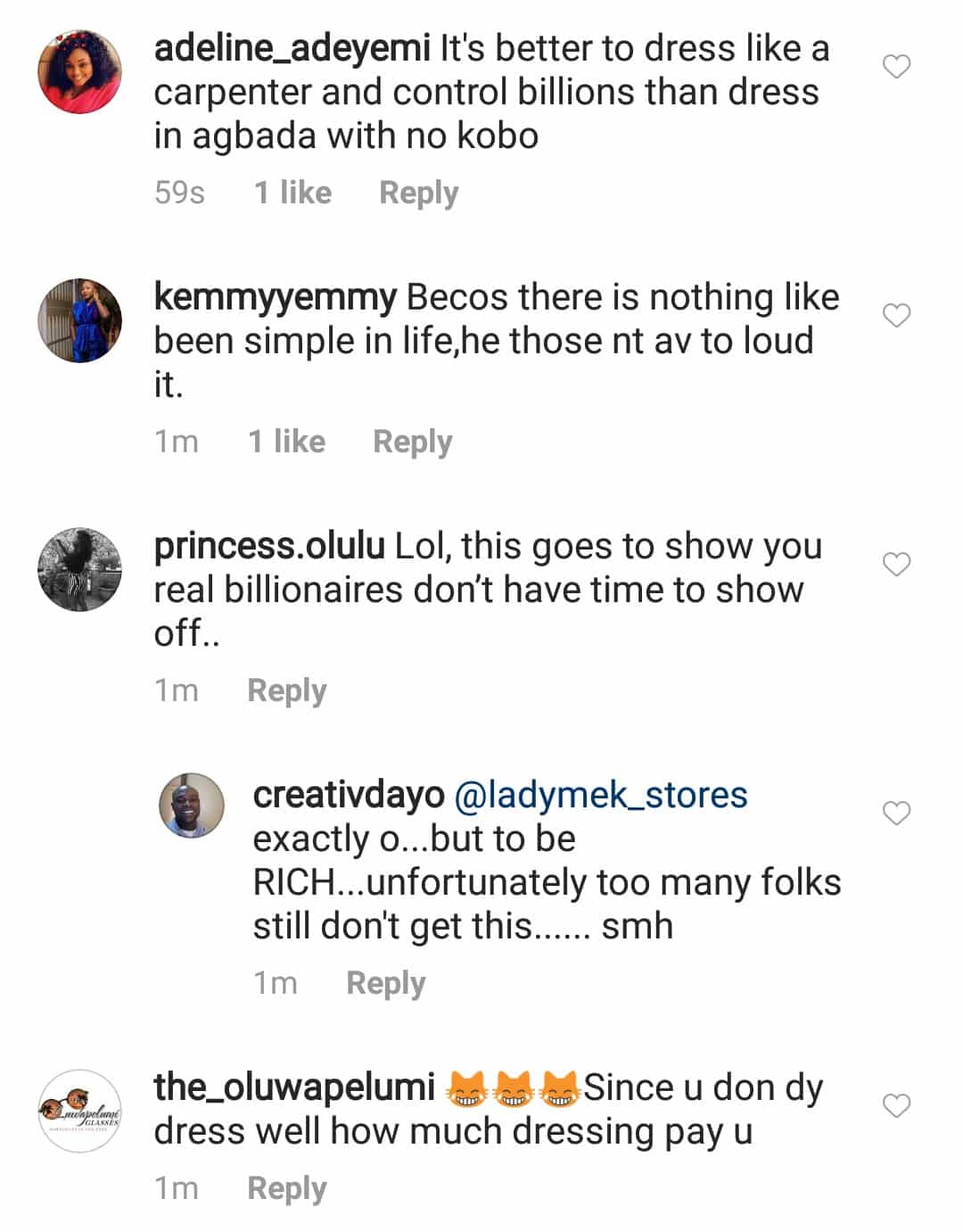Viewport: 963px width, 1232px height.
Task: View likes on adeline_adeyemi's comment
Action: click(x=292, y=193)
